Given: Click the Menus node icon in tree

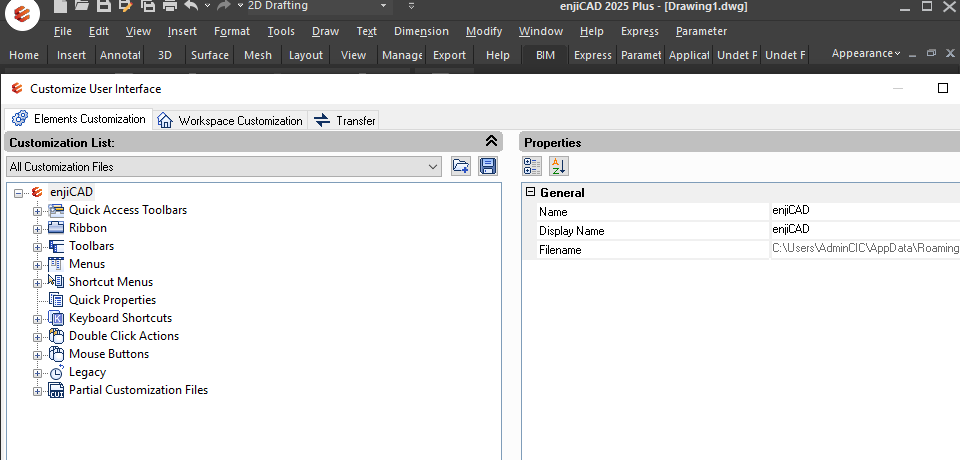Looking at the screenshot, I should [56, 264].
